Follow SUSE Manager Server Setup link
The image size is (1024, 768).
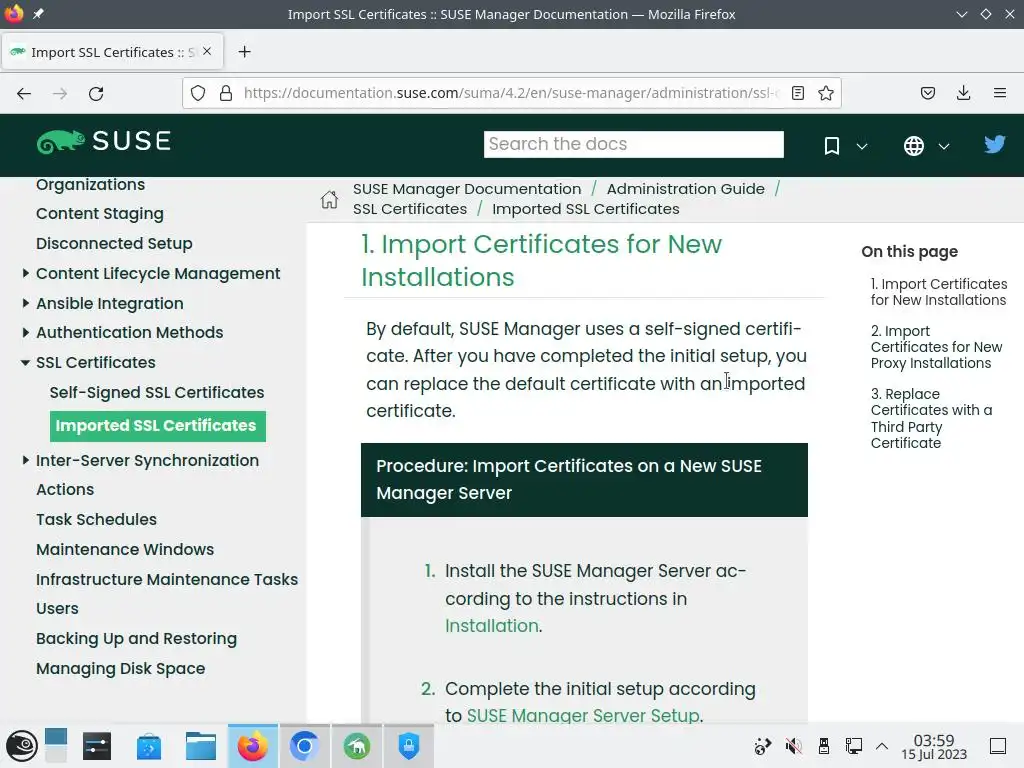click(x=583, y=716)
